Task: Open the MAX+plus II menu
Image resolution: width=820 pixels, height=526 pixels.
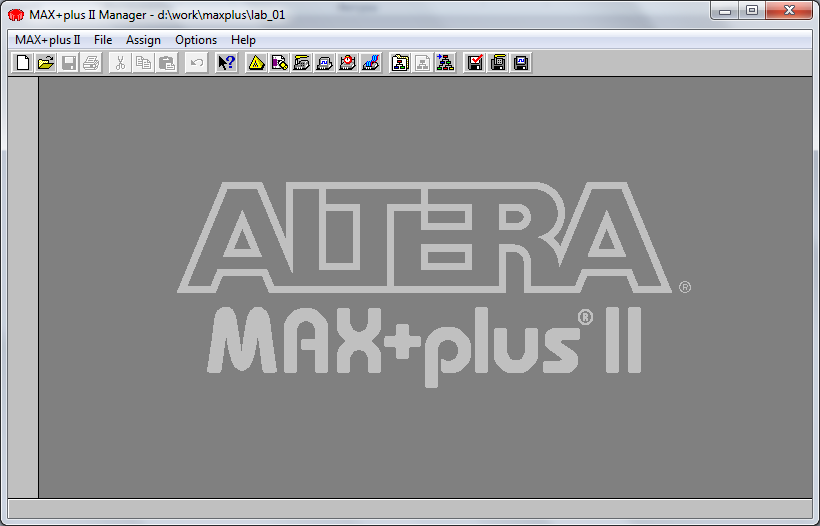Action: pos(48,40)
